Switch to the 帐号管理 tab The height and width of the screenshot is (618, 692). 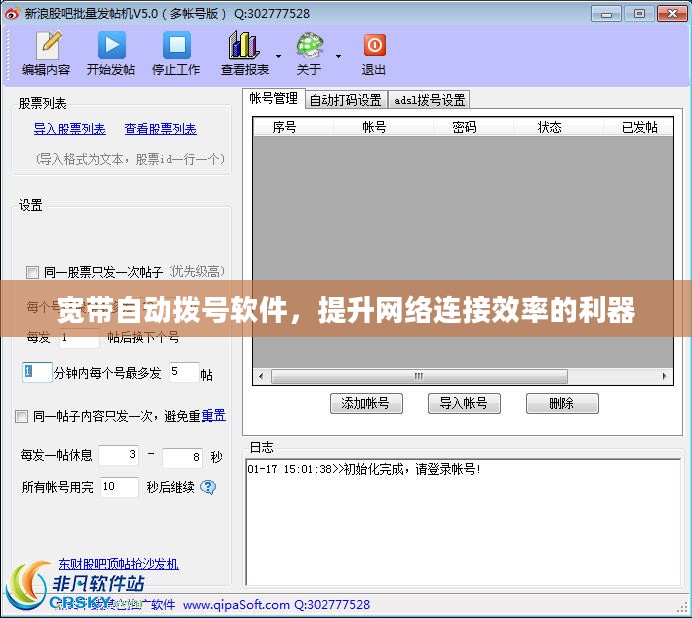coord(274,98)
